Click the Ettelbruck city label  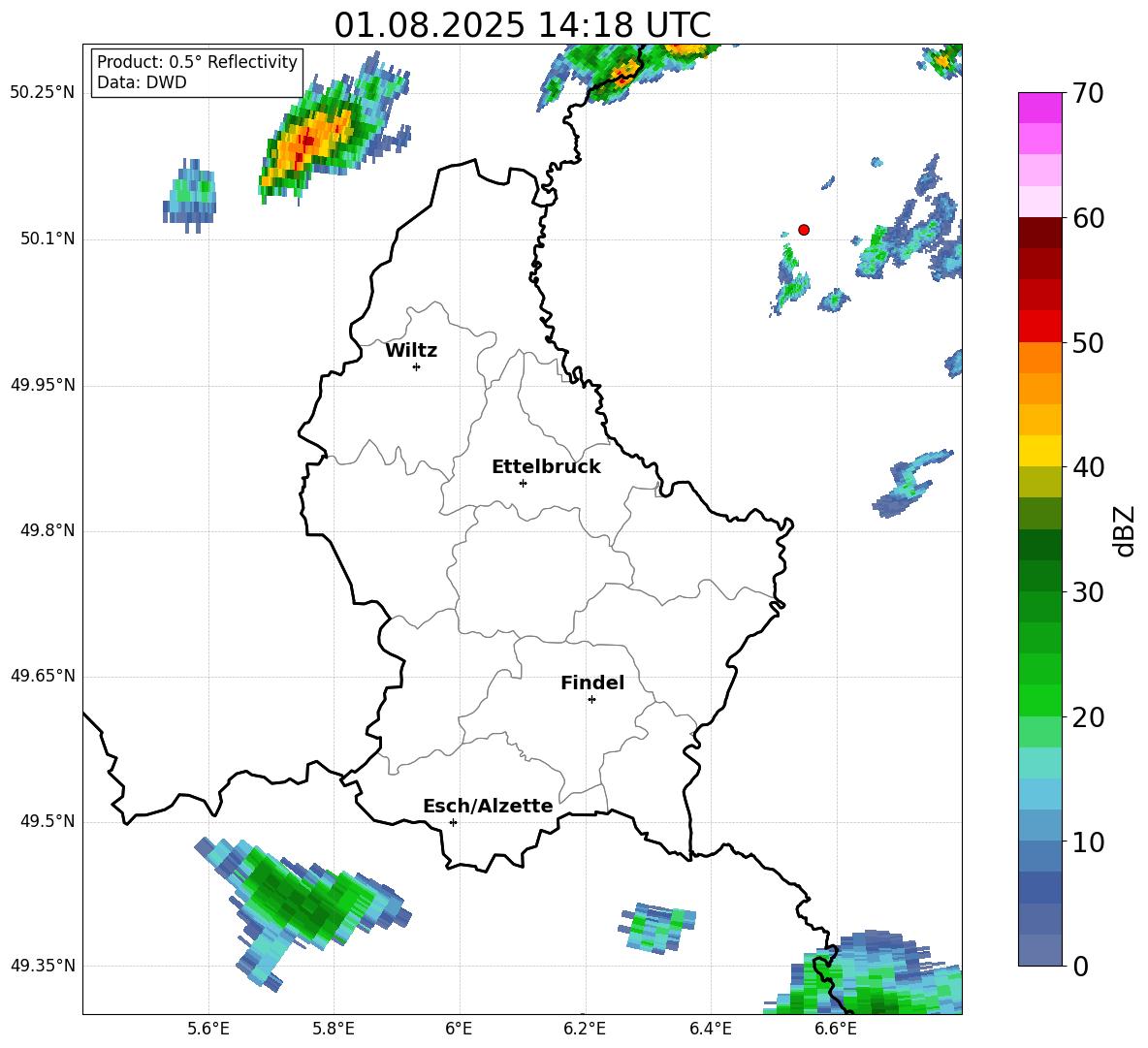click(x=546, y=467)
